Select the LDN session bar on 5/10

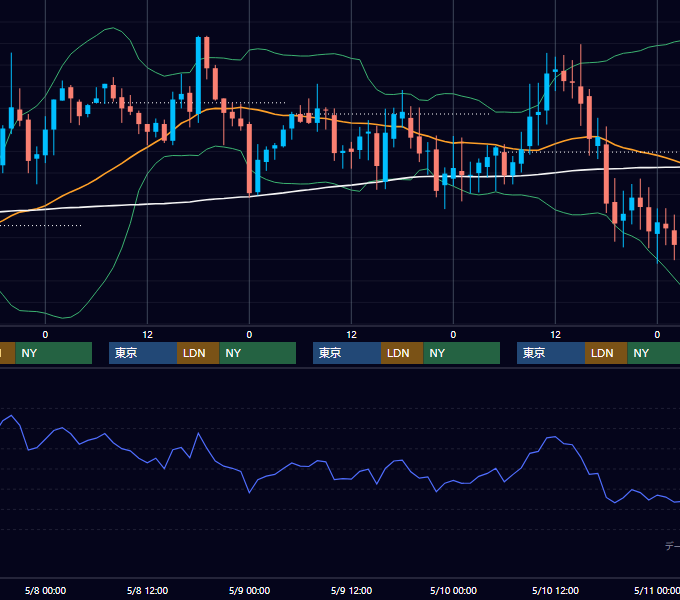pos(606,353)
